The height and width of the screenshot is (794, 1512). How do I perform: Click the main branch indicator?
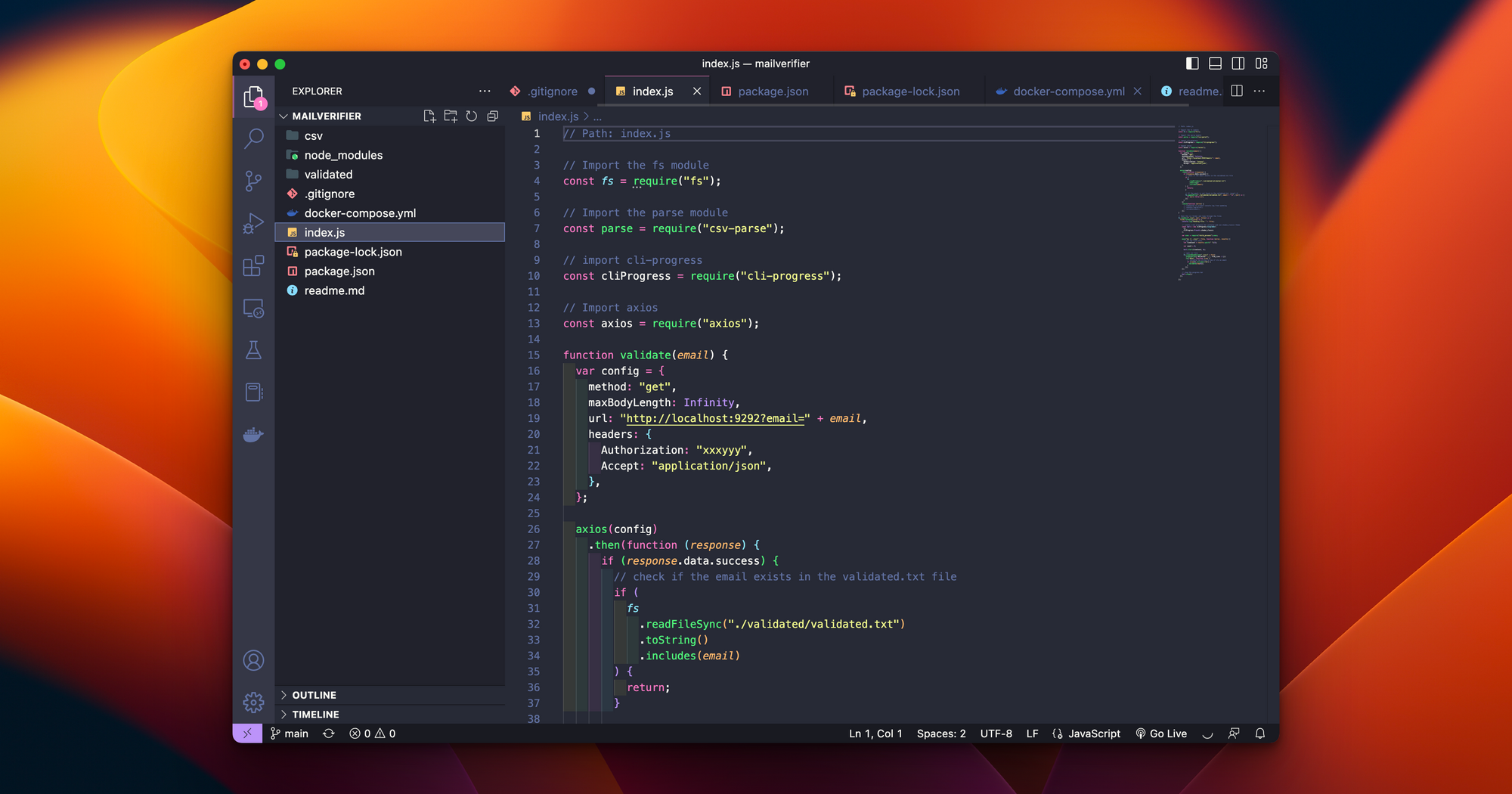(x=290, y=734)
